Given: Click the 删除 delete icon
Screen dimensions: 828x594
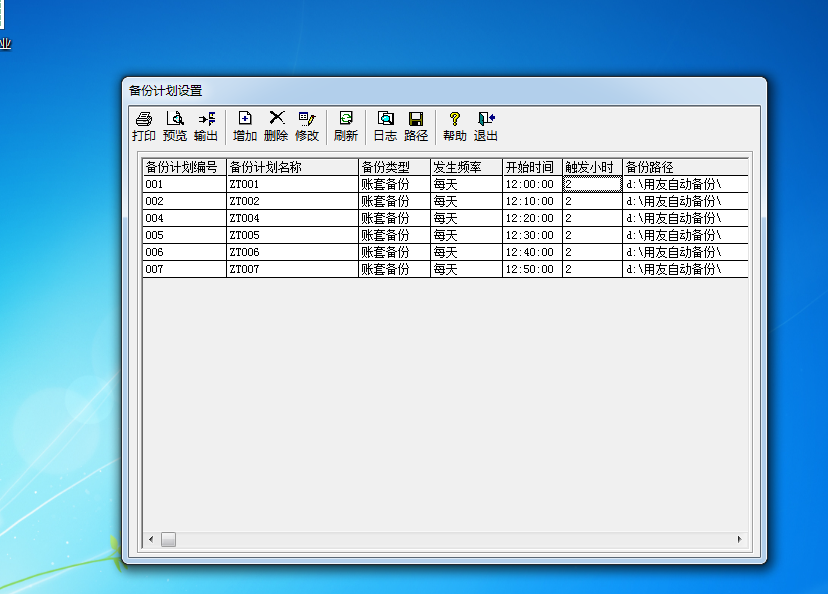Looking at the screenshot, I should click(276, 127).
